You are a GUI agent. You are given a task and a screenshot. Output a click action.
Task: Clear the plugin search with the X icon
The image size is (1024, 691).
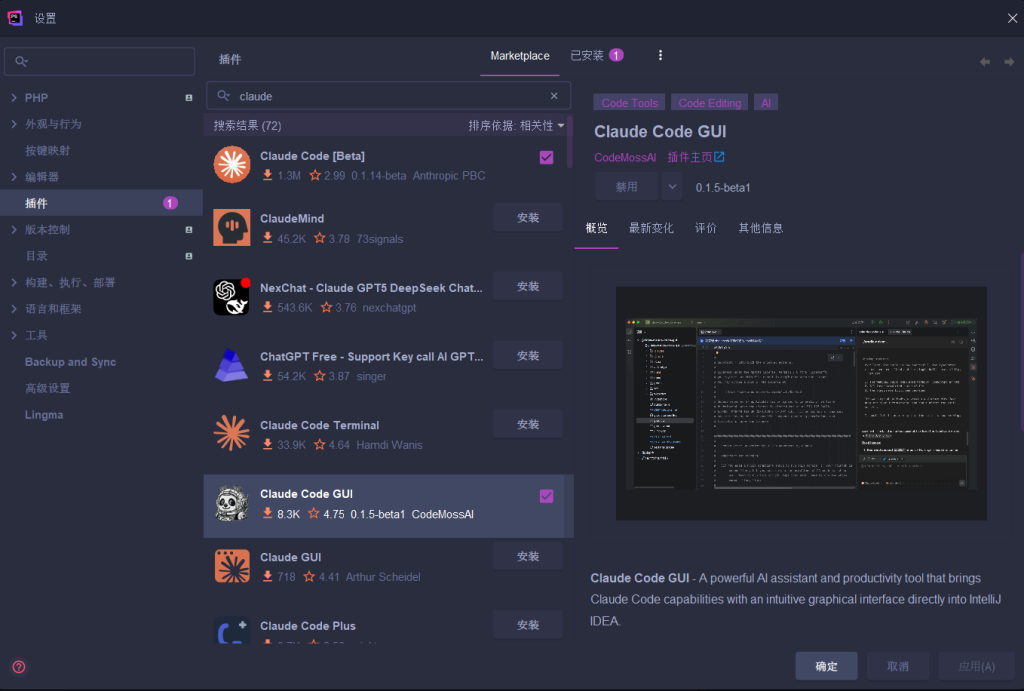tap(554, 96)
